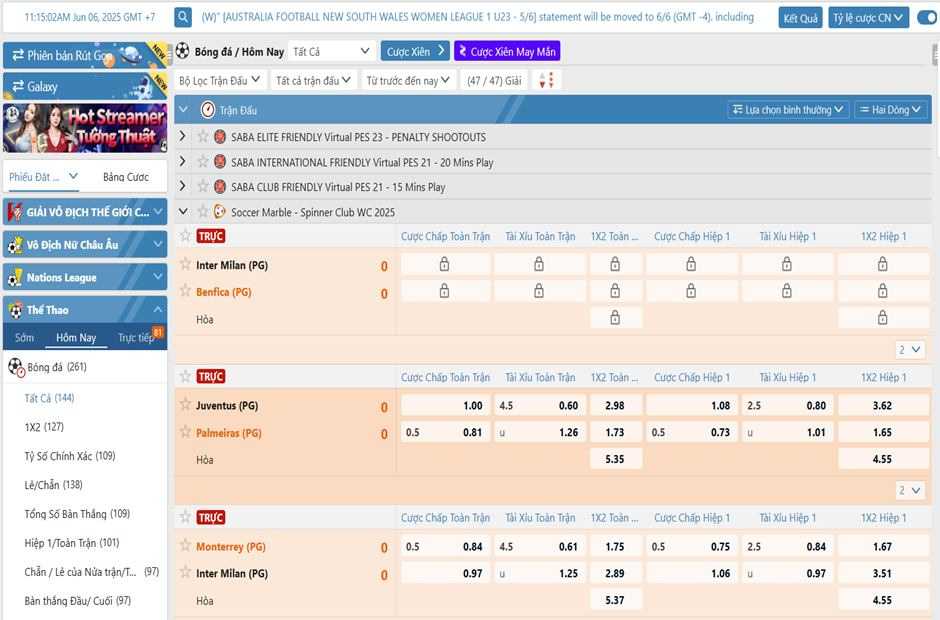Star the Palmeiras (PG) team row
The image size is (940, 620).
click(x=186, y=432)
